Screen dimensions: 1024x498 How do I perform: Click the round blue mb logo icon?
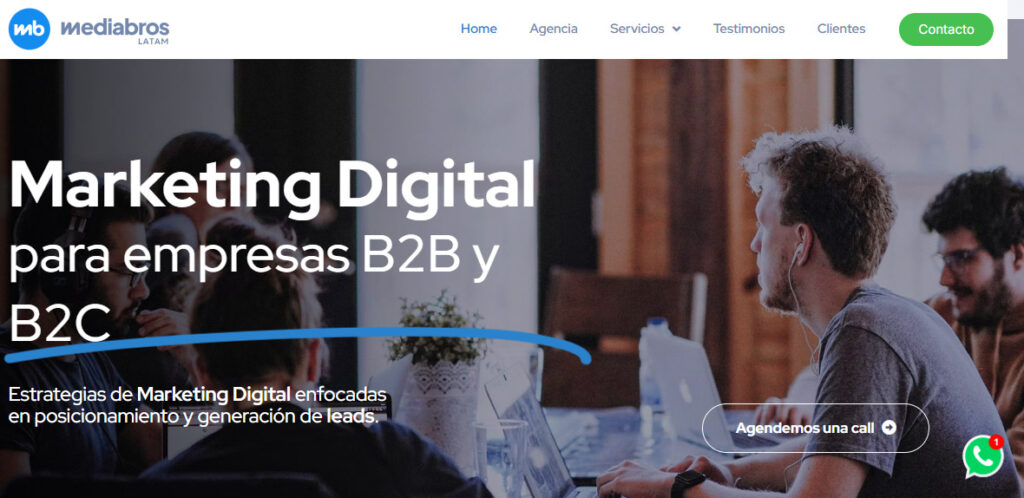click(x=29, y=29)
